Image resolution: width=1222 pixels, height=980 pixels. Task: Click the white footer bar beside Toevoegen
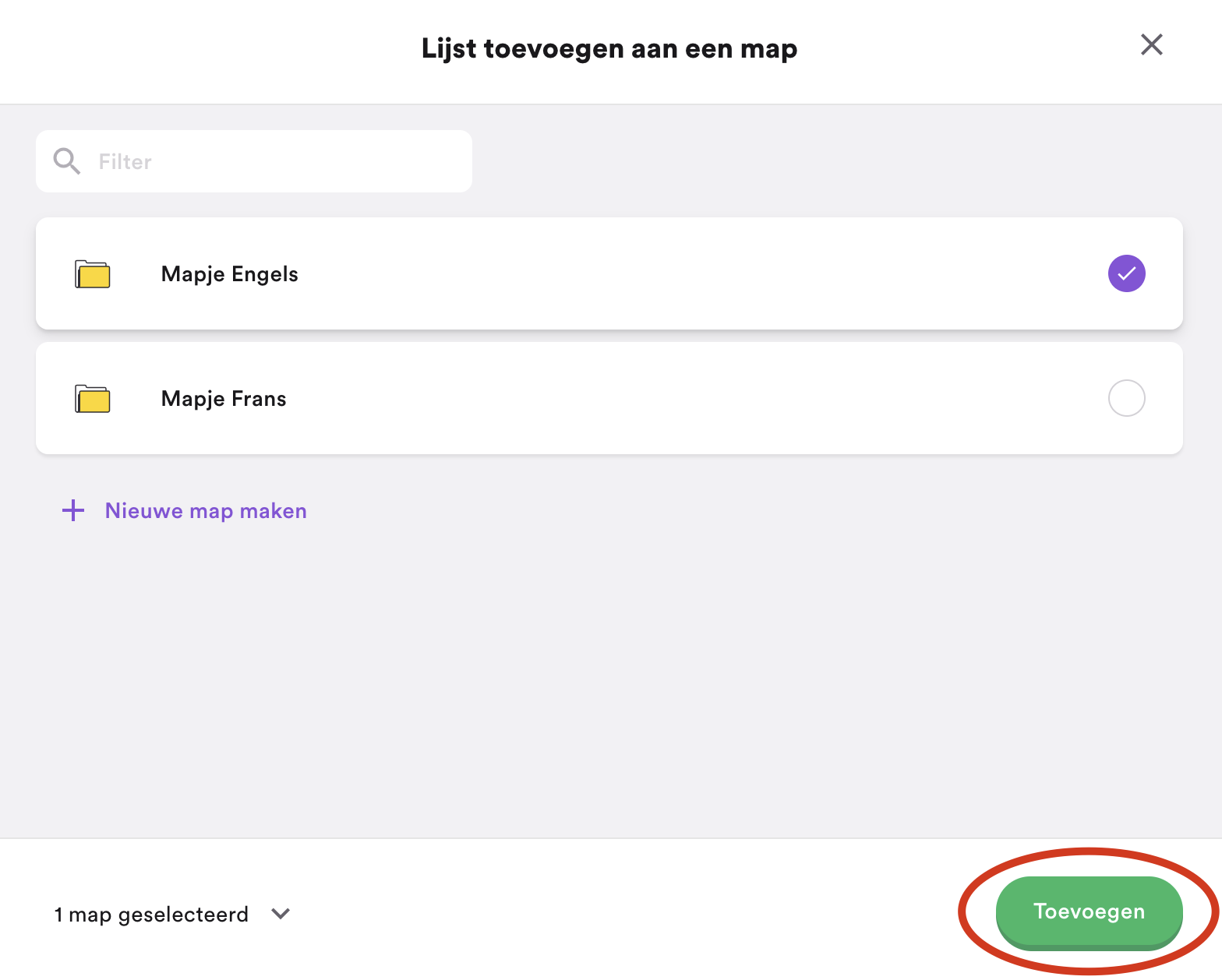click(623, 911)
